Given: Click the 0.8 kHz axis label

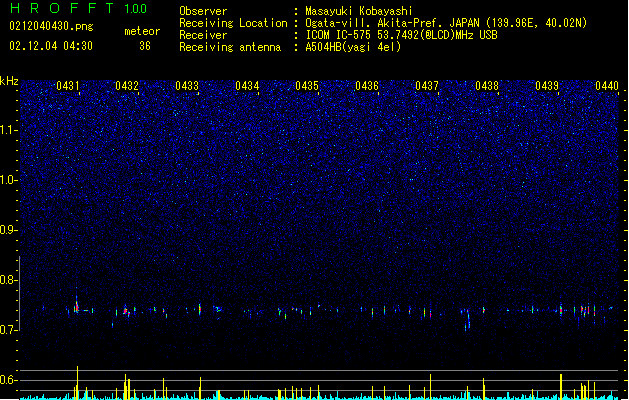Looking at the screenshot, I should [8, 280].
